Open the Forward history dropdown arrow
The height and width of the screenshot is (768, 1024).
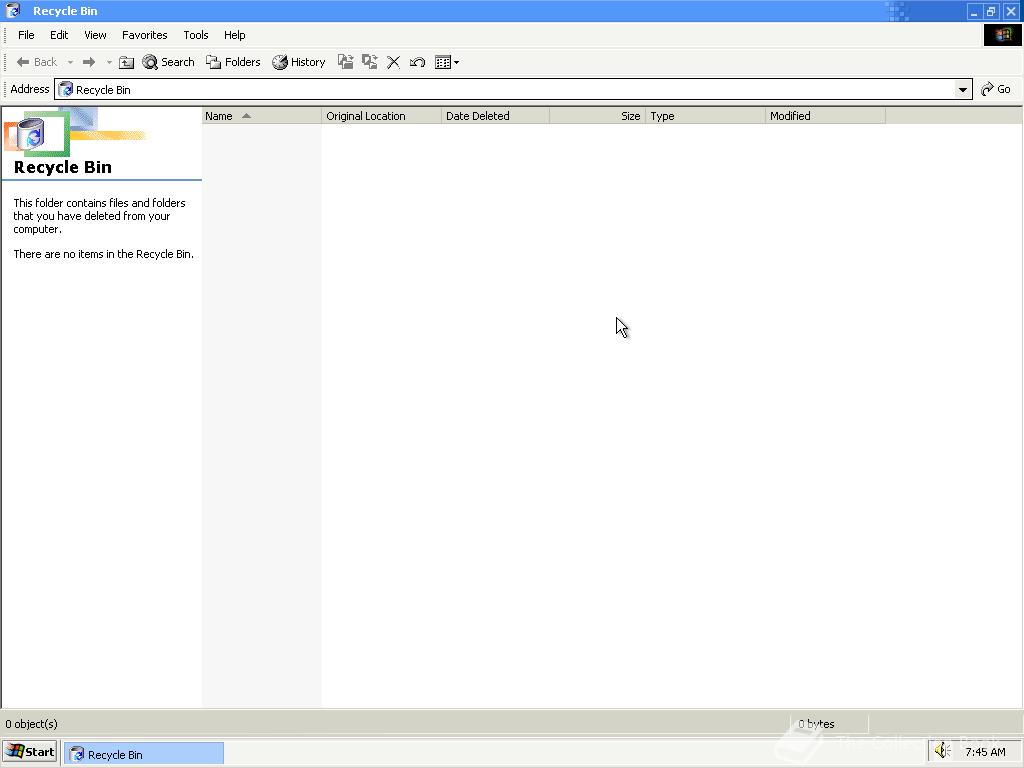click(x=109, y=63)
